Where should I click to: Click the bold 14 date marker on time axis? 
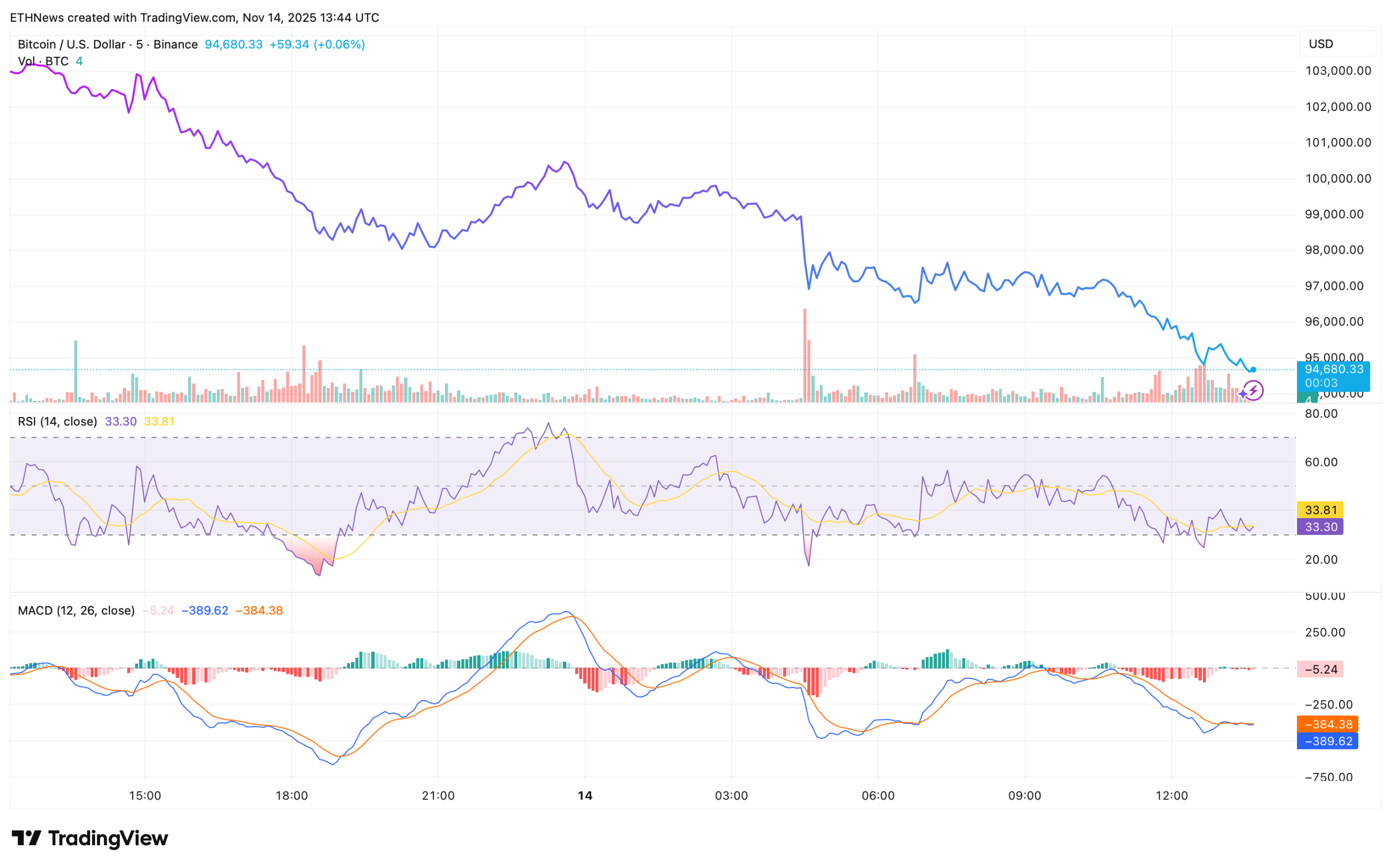[585, 796]
